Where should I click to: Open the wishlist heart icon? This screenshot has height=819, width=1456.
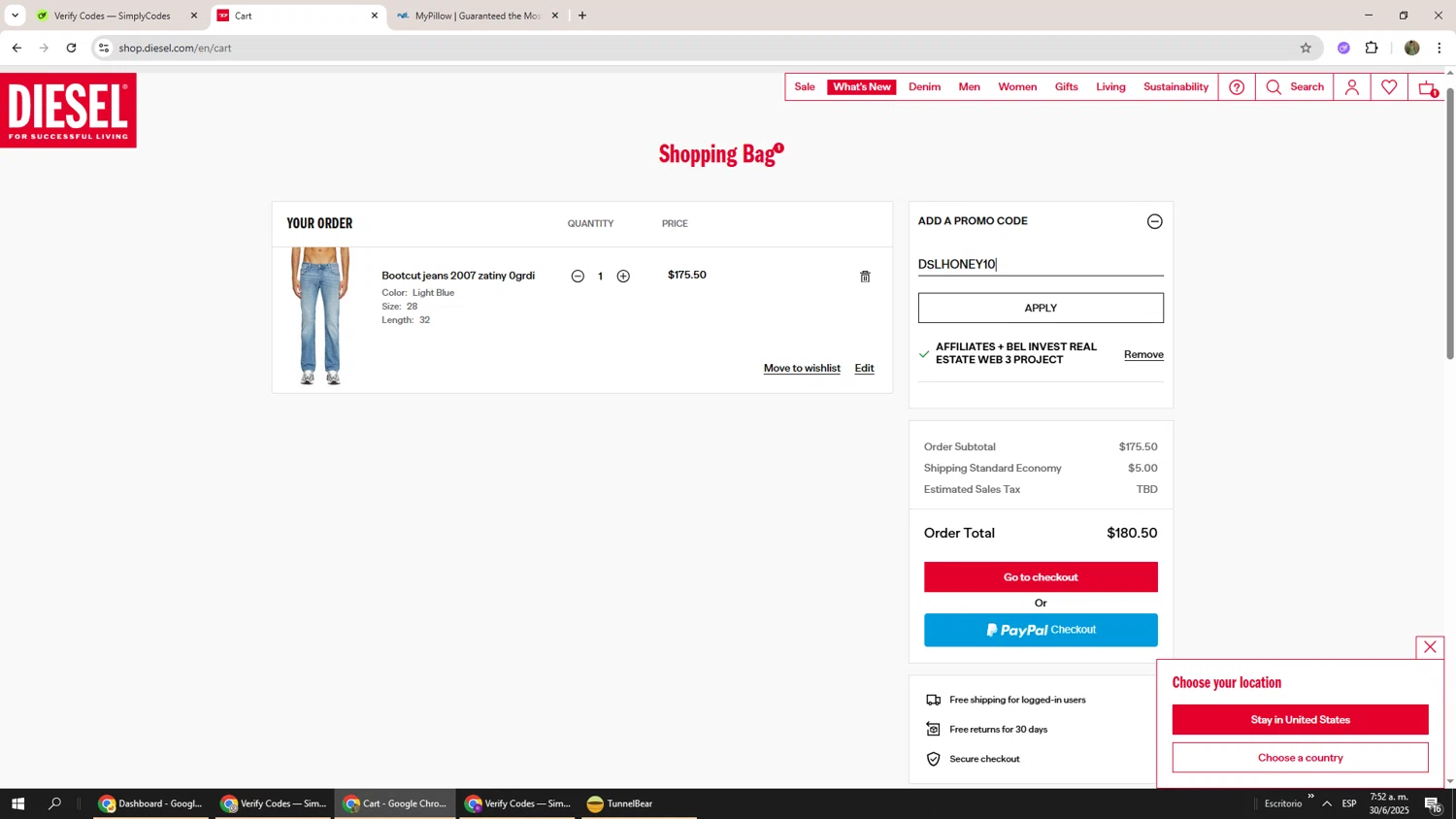tap(1389, 87)
